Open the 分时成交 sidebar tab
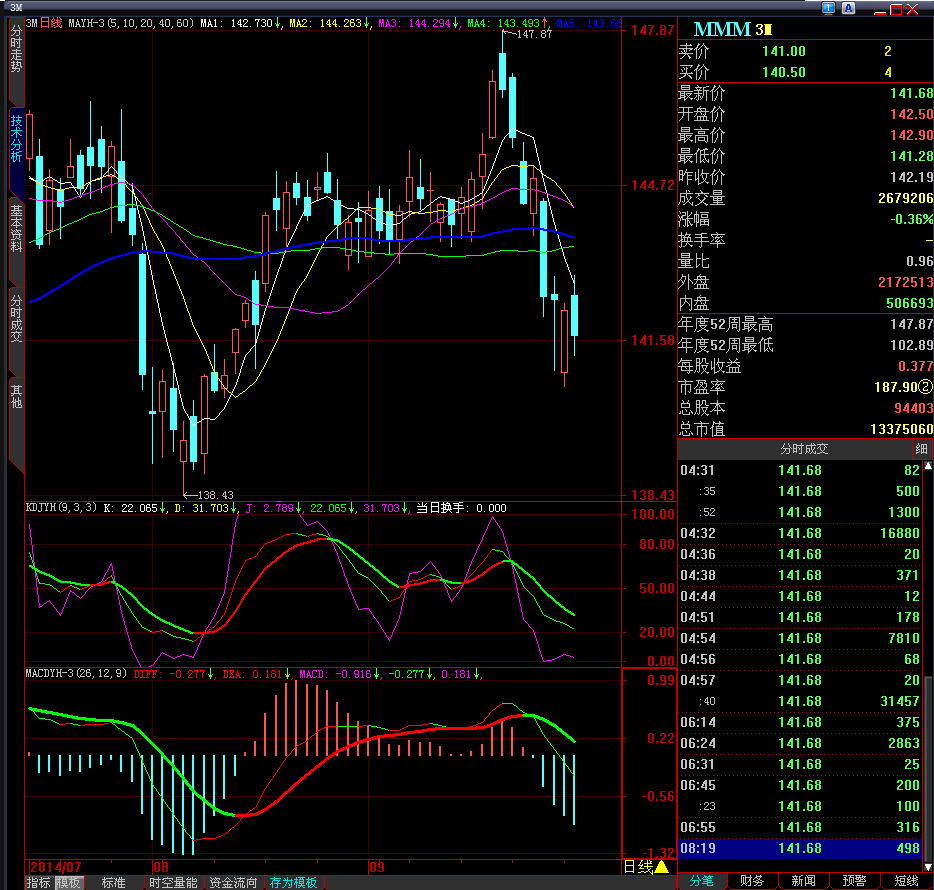Image resolution: width=934 pixels, height=890 pixels. 16,318
